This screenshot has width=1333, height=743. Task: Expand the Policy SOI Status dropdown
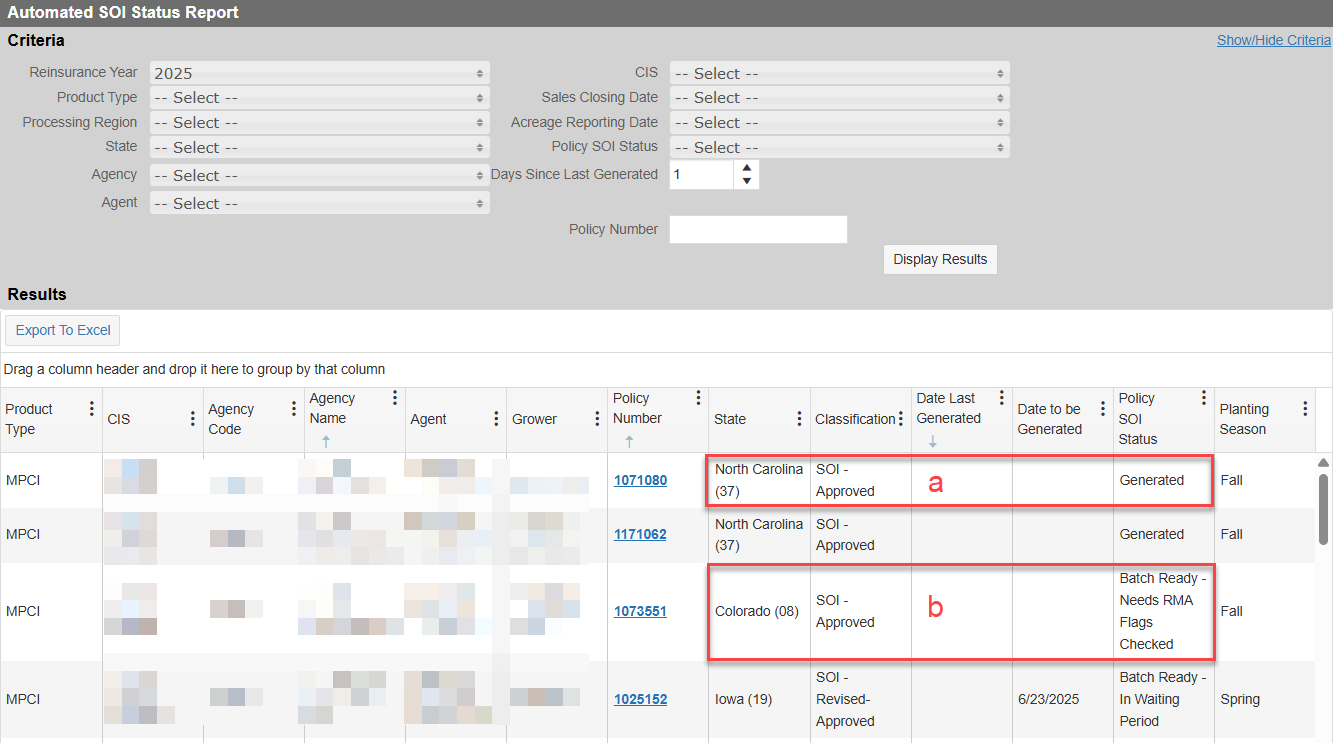839,147
